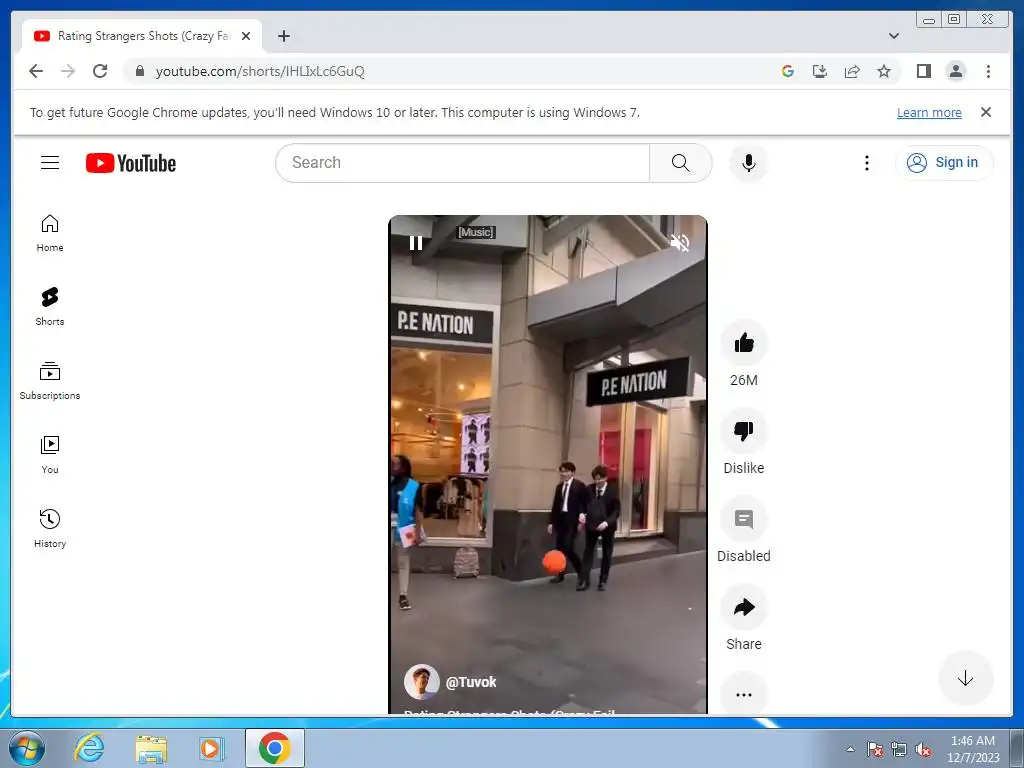Start voice search with microphone icon

click(749, 163)
